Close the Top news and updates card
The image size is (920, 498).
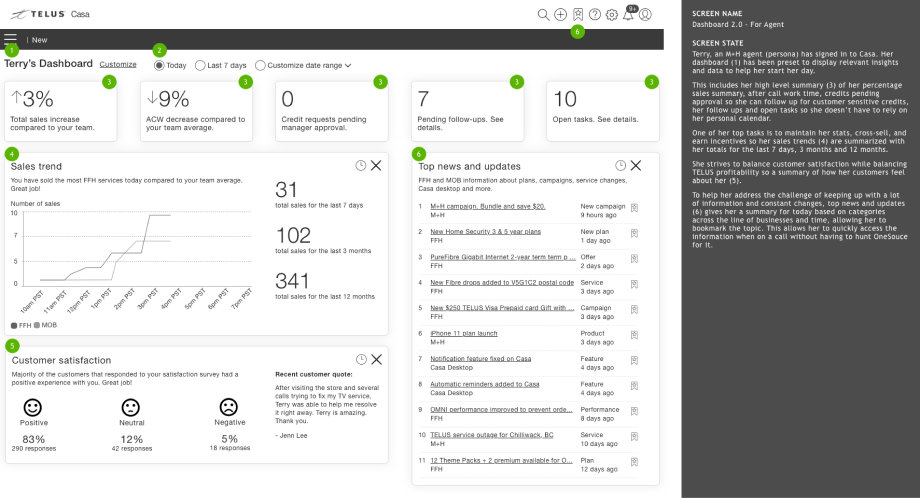[x=636, y=165]
